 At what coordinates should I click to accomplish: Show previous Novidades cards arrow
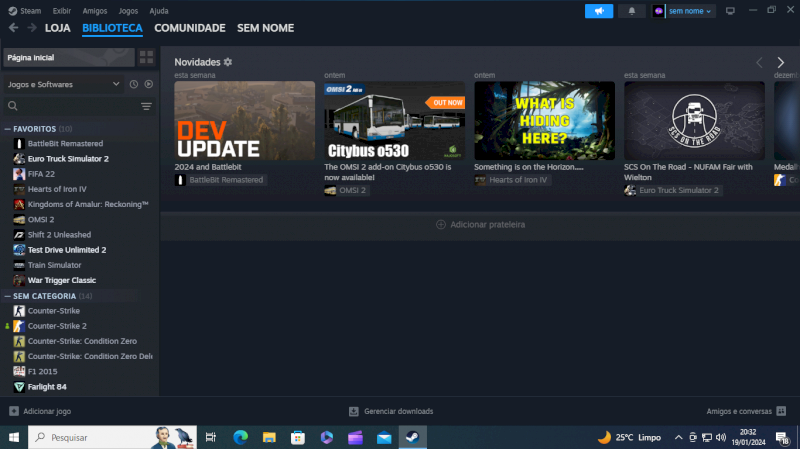[x=759, y=62]
